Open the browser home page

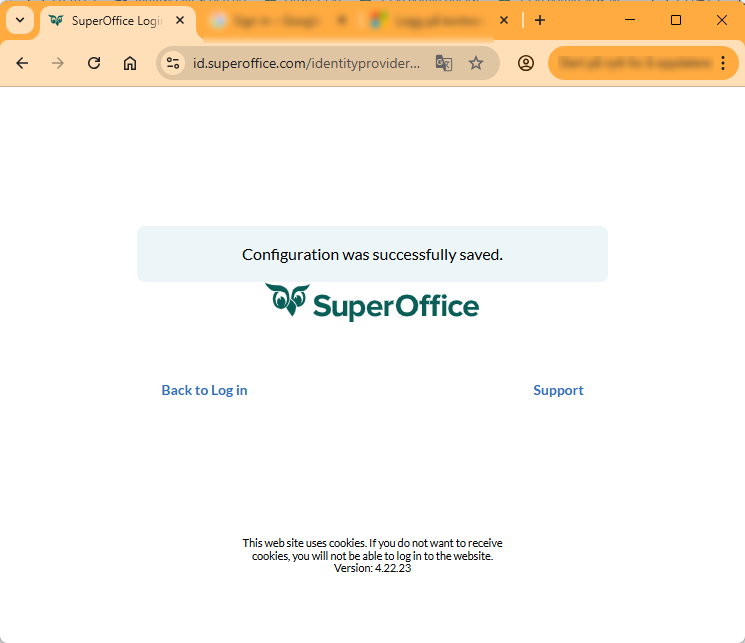130,63
